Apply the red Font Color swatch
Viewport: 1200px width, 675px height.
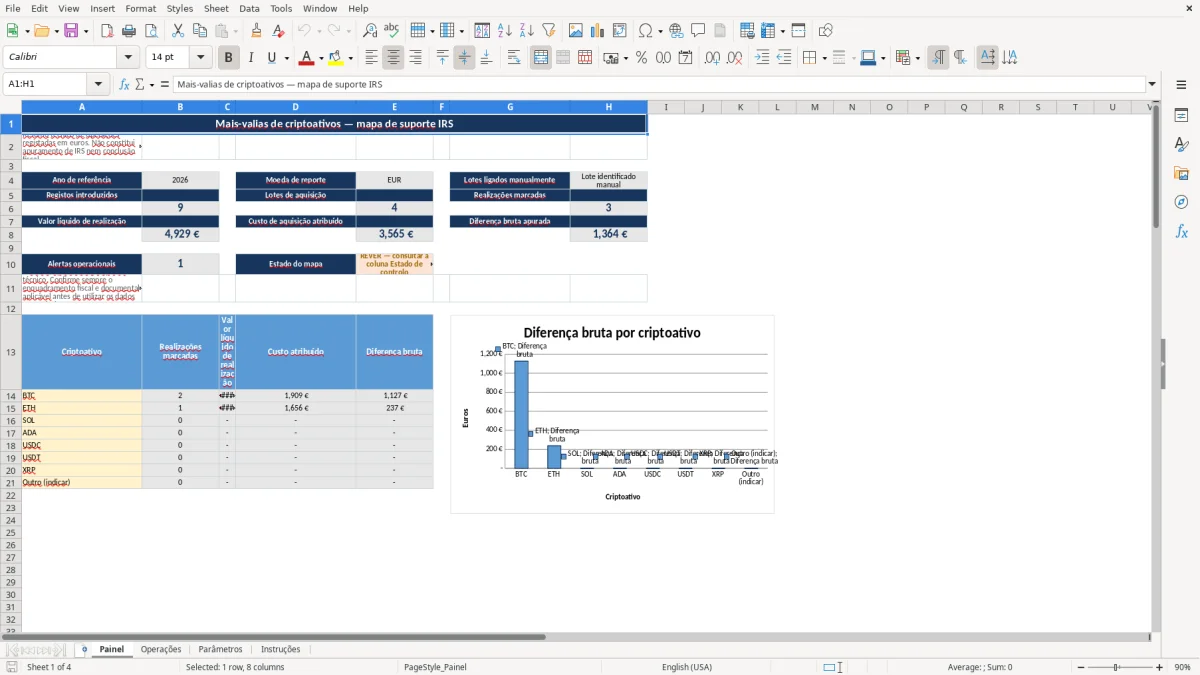pyautogui.click(x=306, y=58)
